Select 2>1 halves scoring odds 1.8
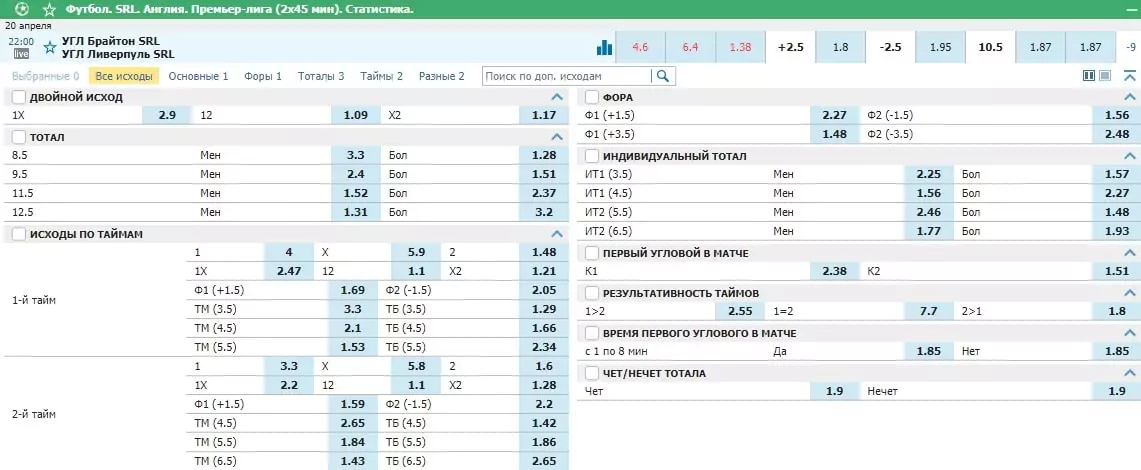The width and height of the screenshot is (1141, 470). [1117, 311]
